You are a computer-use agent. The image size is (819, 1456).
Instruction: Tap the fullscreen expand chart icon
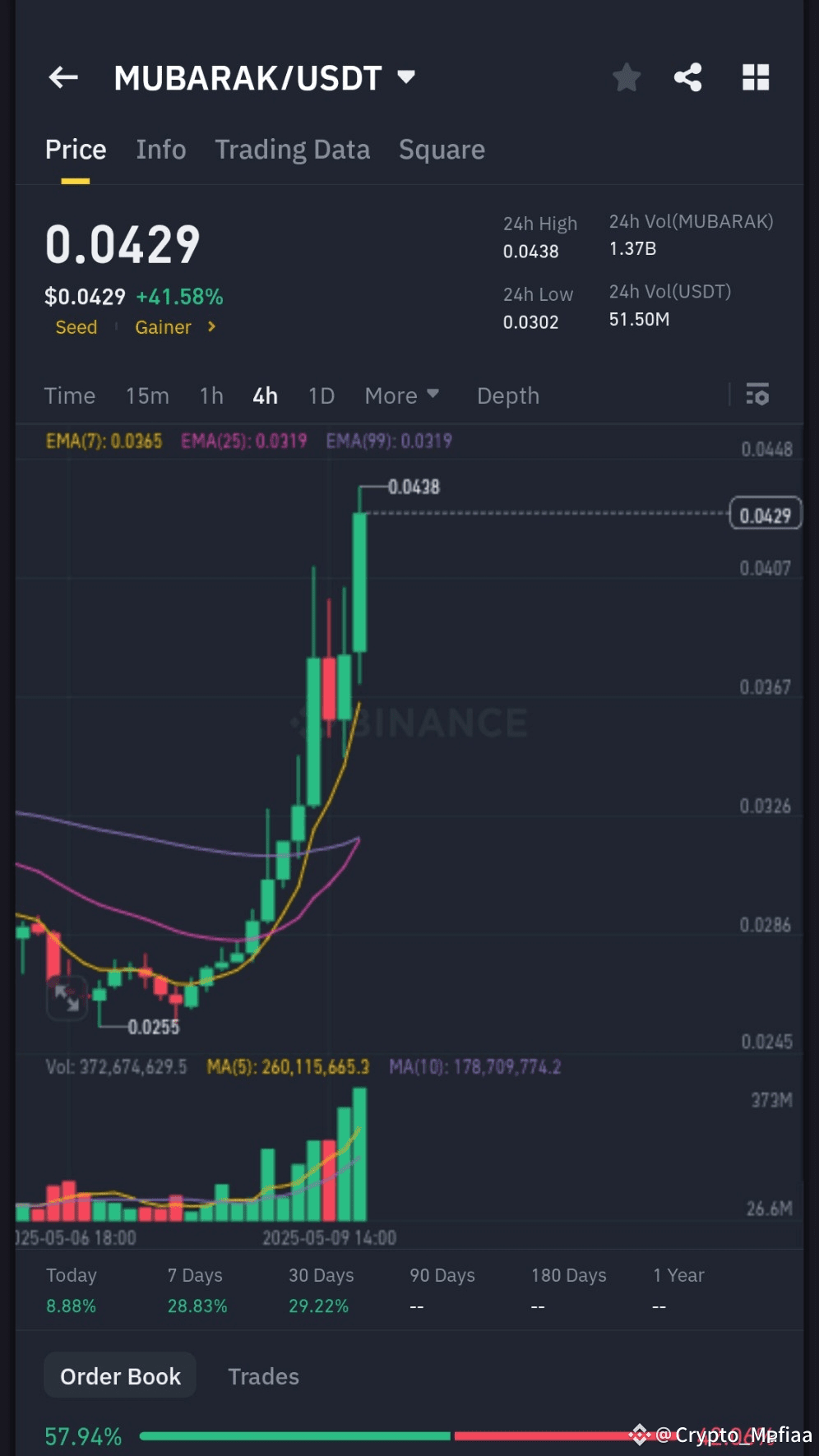[x=67, y=998]
